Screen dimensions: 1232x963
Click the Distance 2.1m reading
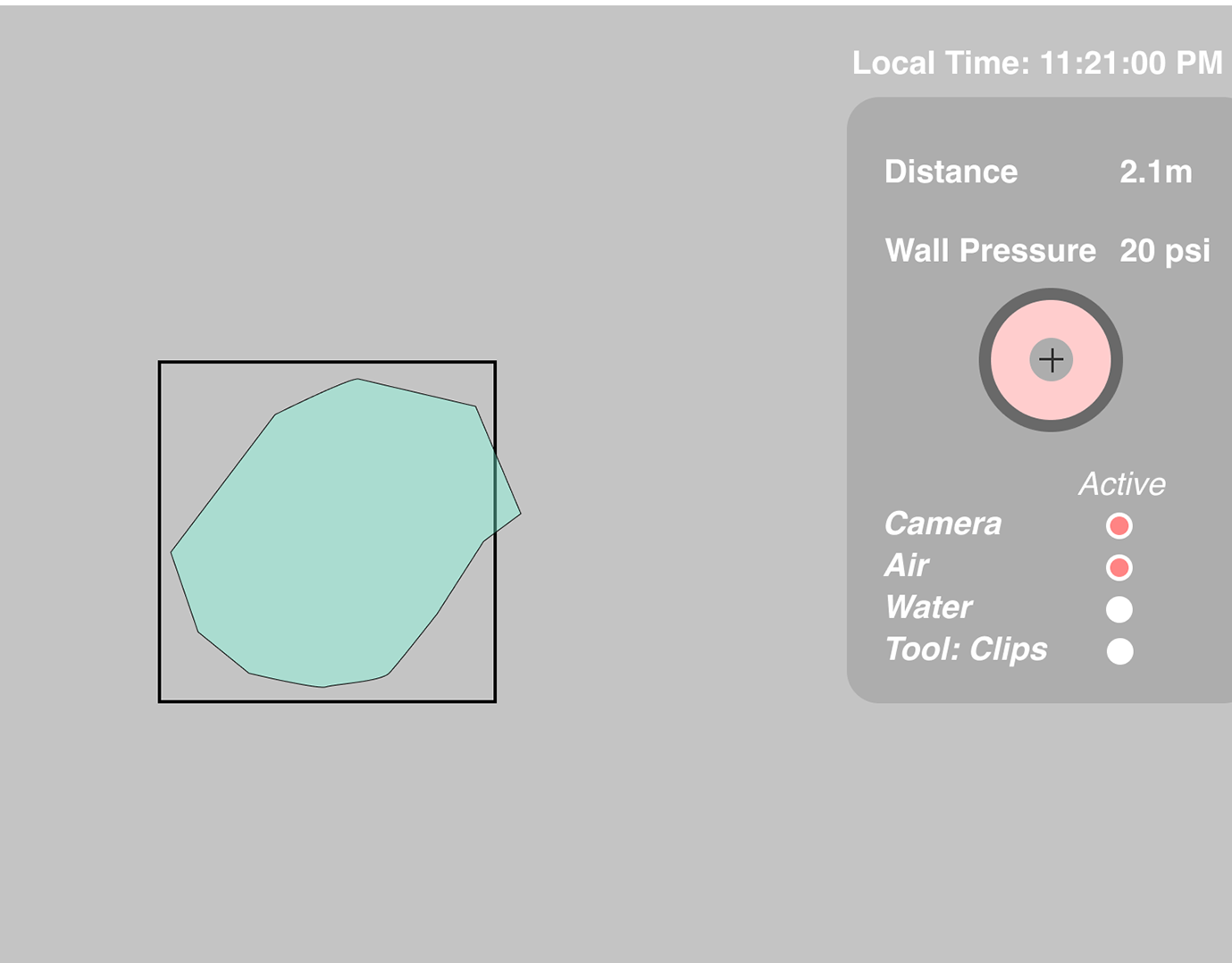coord(1155,172)
